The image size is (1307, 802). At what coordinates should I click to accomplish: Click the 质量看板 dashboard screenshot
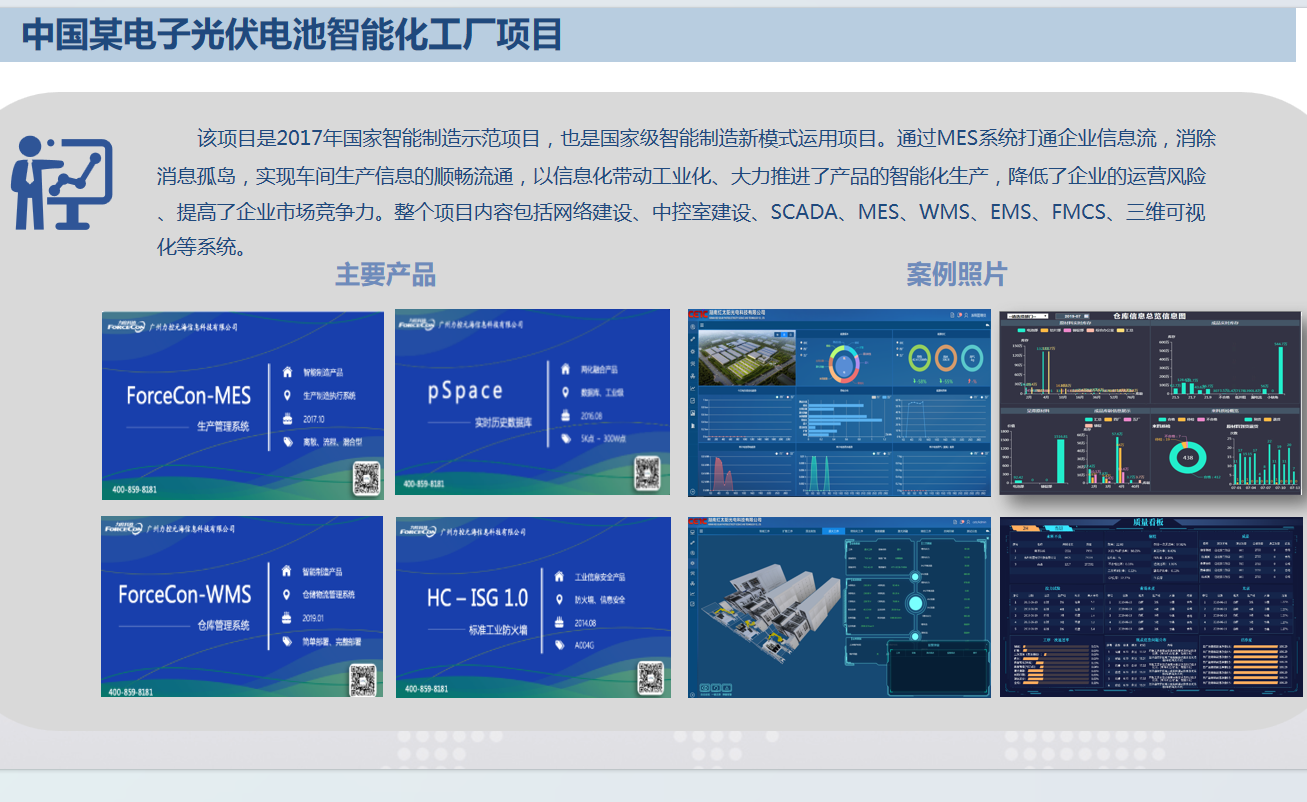click(1151, 607)
